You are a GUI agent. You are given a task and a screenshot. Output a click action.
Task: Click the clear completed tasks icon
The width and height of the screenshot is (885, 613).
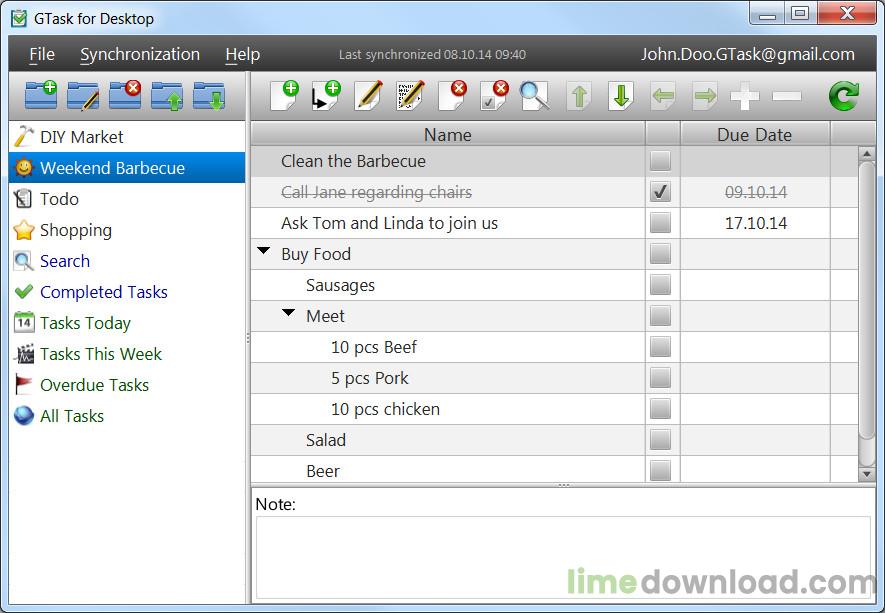[x=494, y=95]
